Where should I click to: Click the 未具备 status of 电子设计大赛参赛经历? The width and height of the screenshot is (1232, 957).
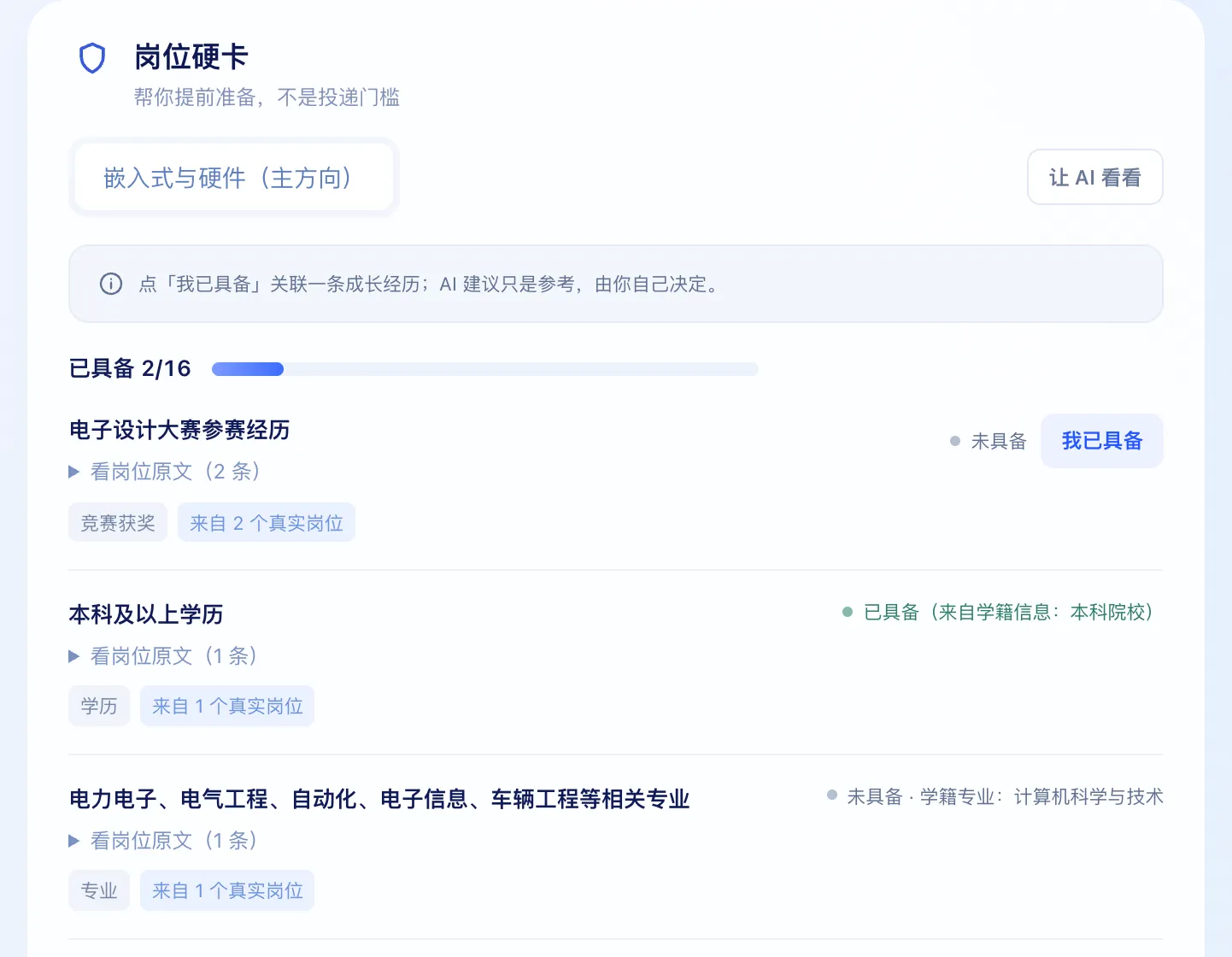tap(989, 441)
